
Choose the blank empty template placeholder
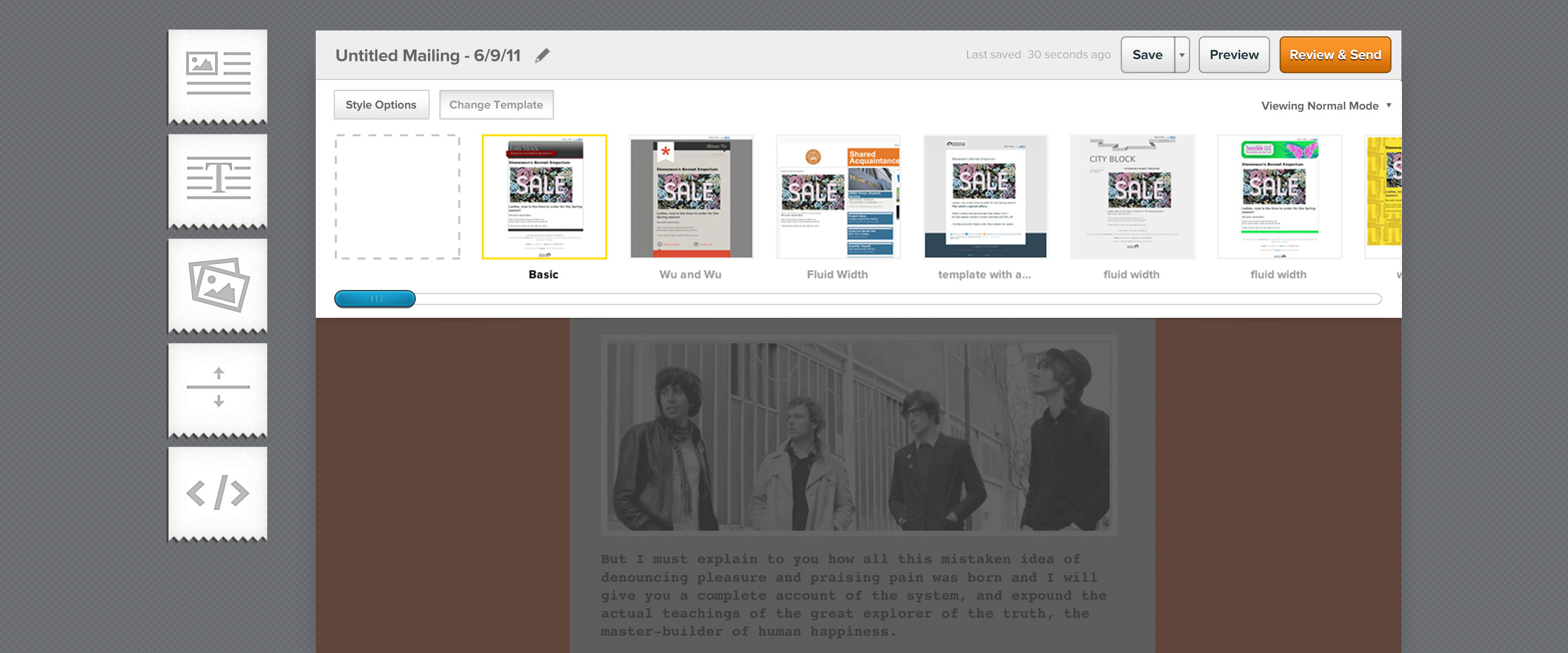(397, 196)
